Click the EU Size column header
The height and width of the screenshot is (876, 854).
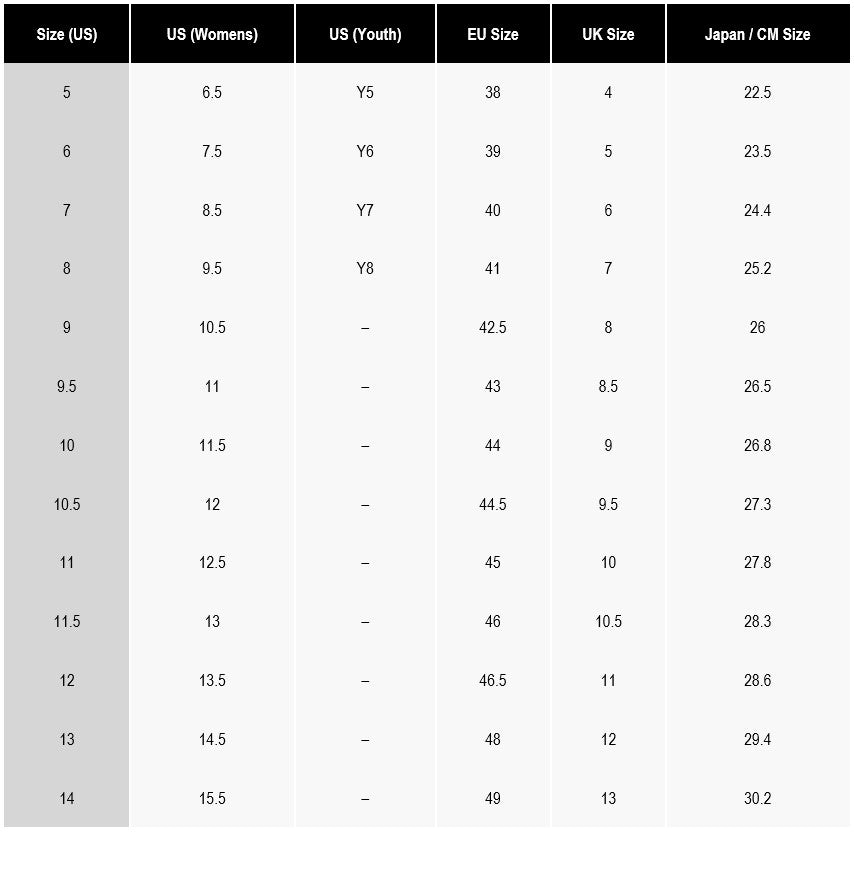coord(493,34)
